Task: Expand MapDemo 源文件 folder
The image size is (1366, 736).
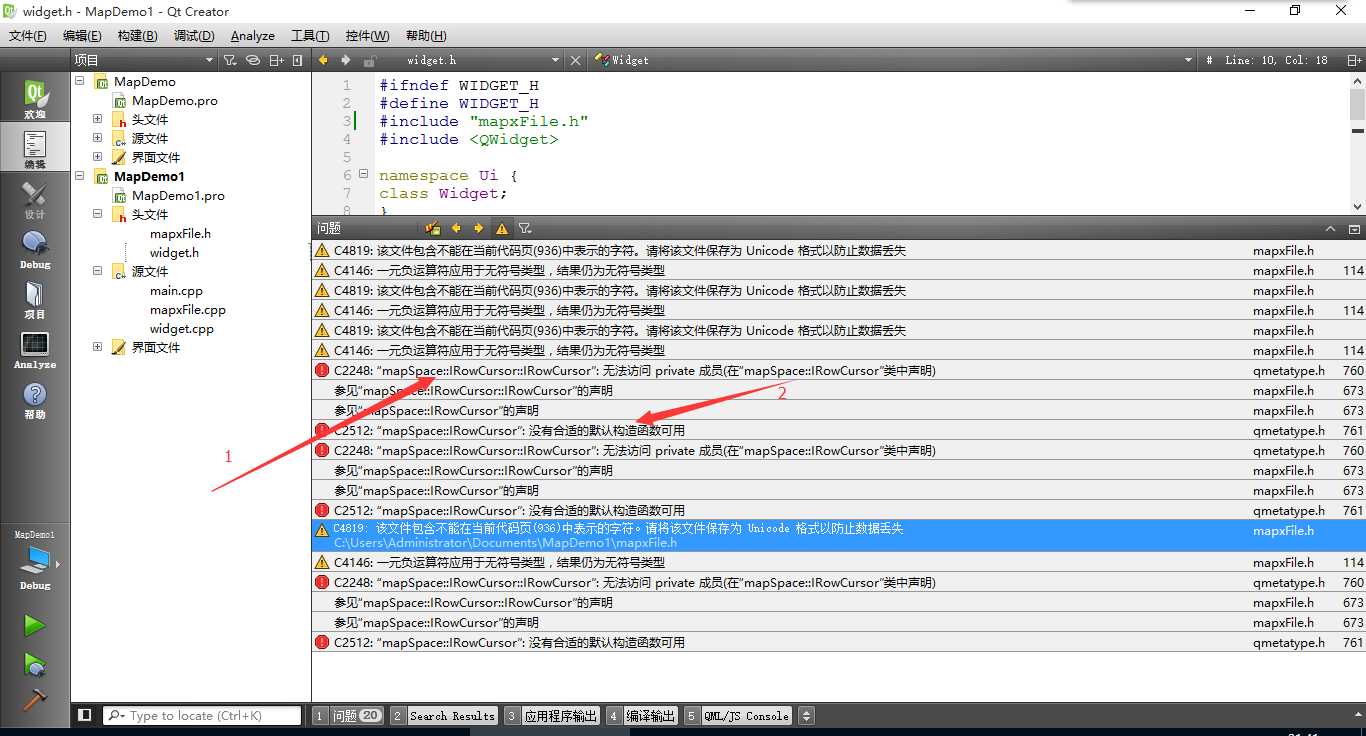Action: click(x=97, y=138)
